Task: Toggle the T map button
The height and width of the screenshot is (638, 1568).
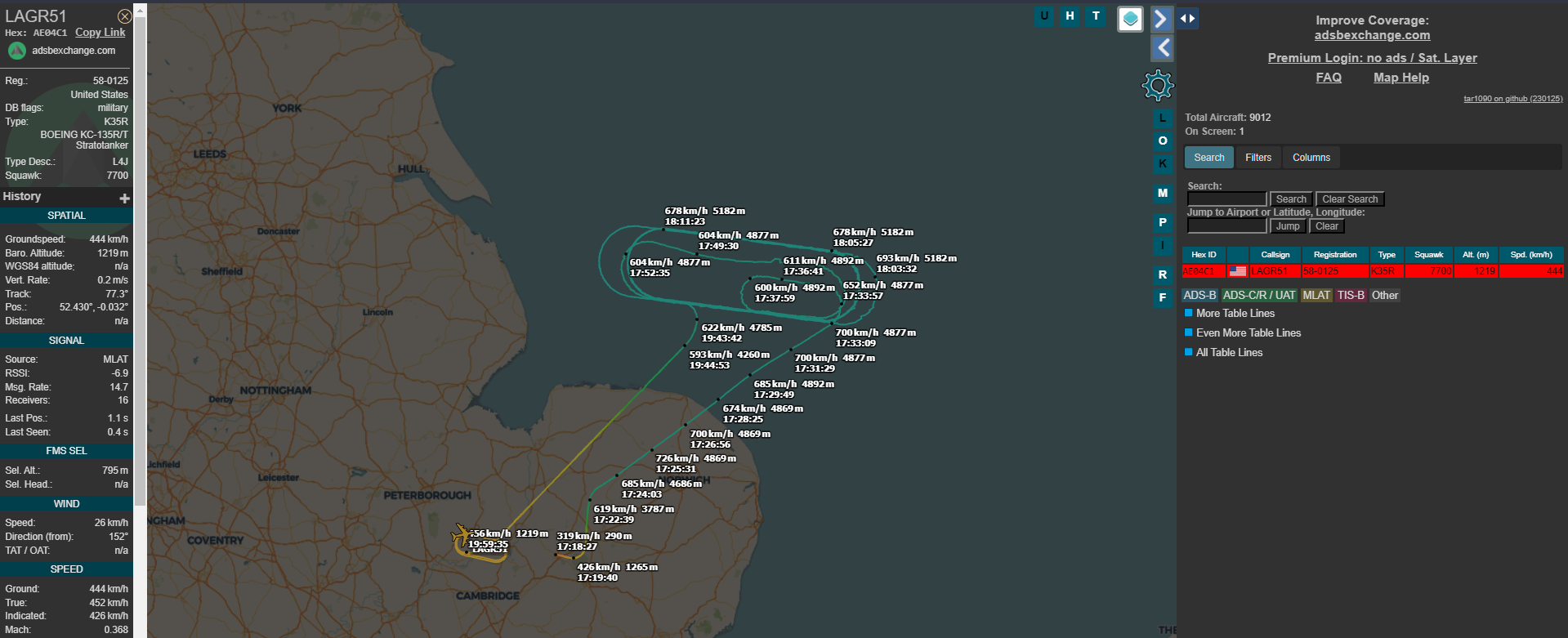Action: click(x=1096, y=16)
